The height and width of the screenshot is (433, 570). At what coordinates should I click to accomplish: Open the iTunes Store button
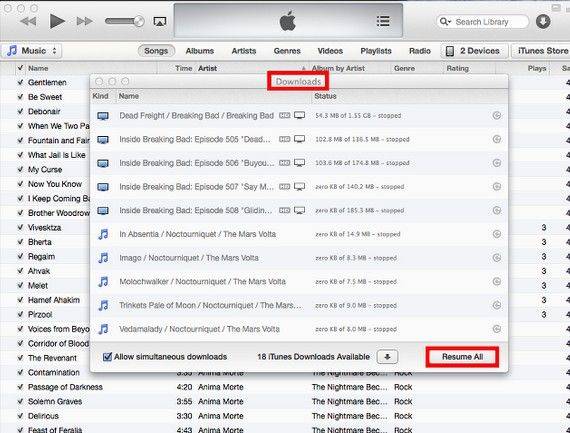tap(541, 51)
